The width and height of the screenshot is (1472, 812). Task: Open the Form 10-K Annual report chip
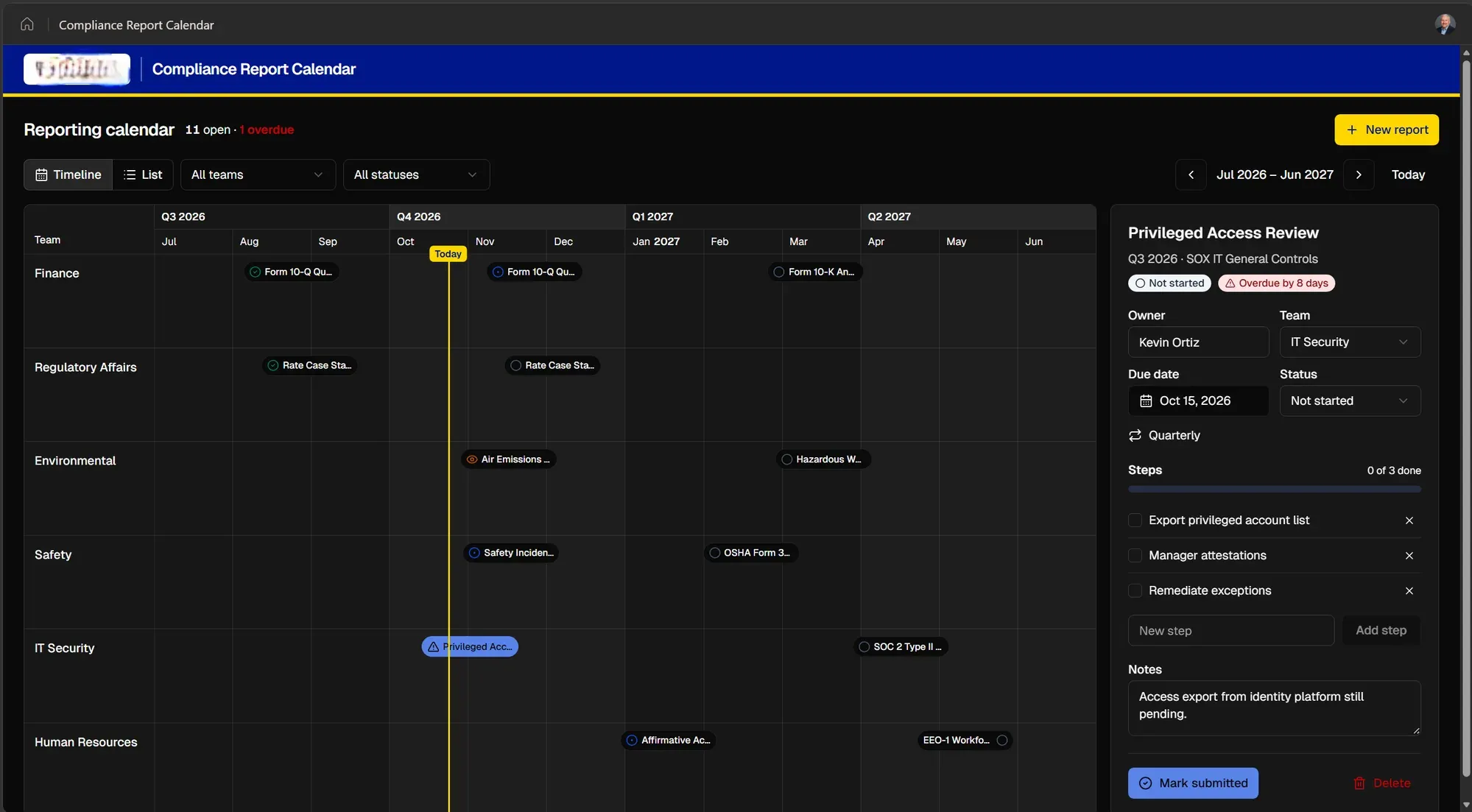pyautogui.click(x=815, y=272)
